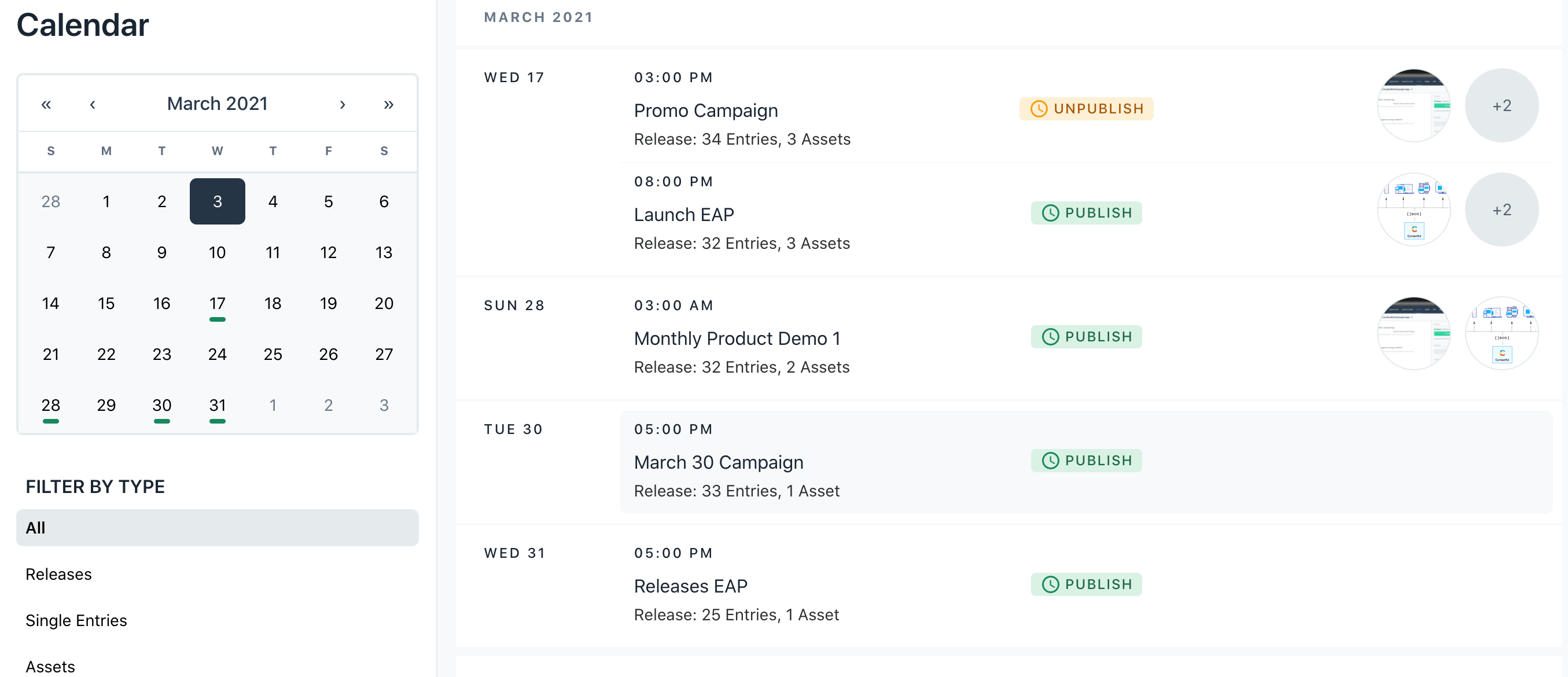This screenshot has height=677, width=1568.
Task: Filter by Assets type
Action: [50, 666]
